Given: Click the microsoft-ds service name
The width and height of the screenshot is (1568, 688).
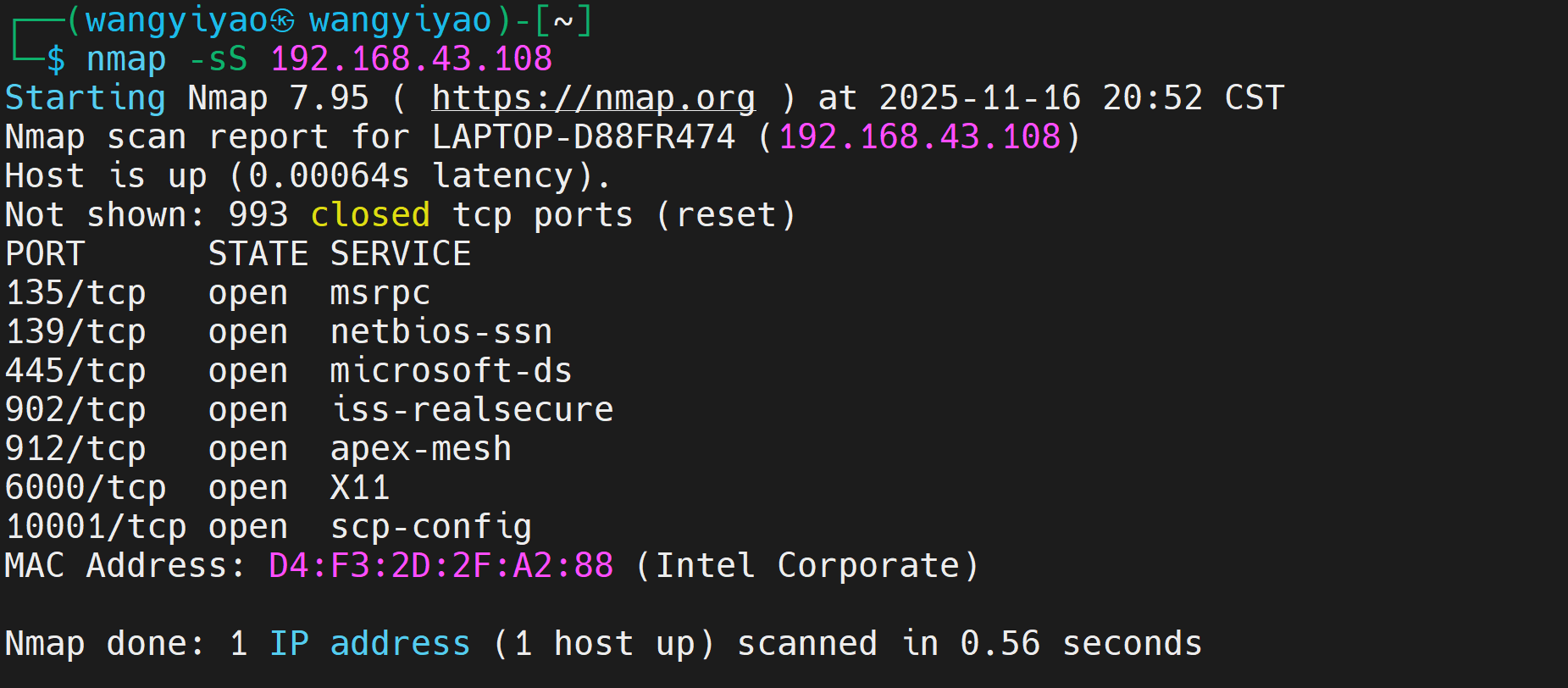Looking at the screenshot, I should (x=451, y=371).
